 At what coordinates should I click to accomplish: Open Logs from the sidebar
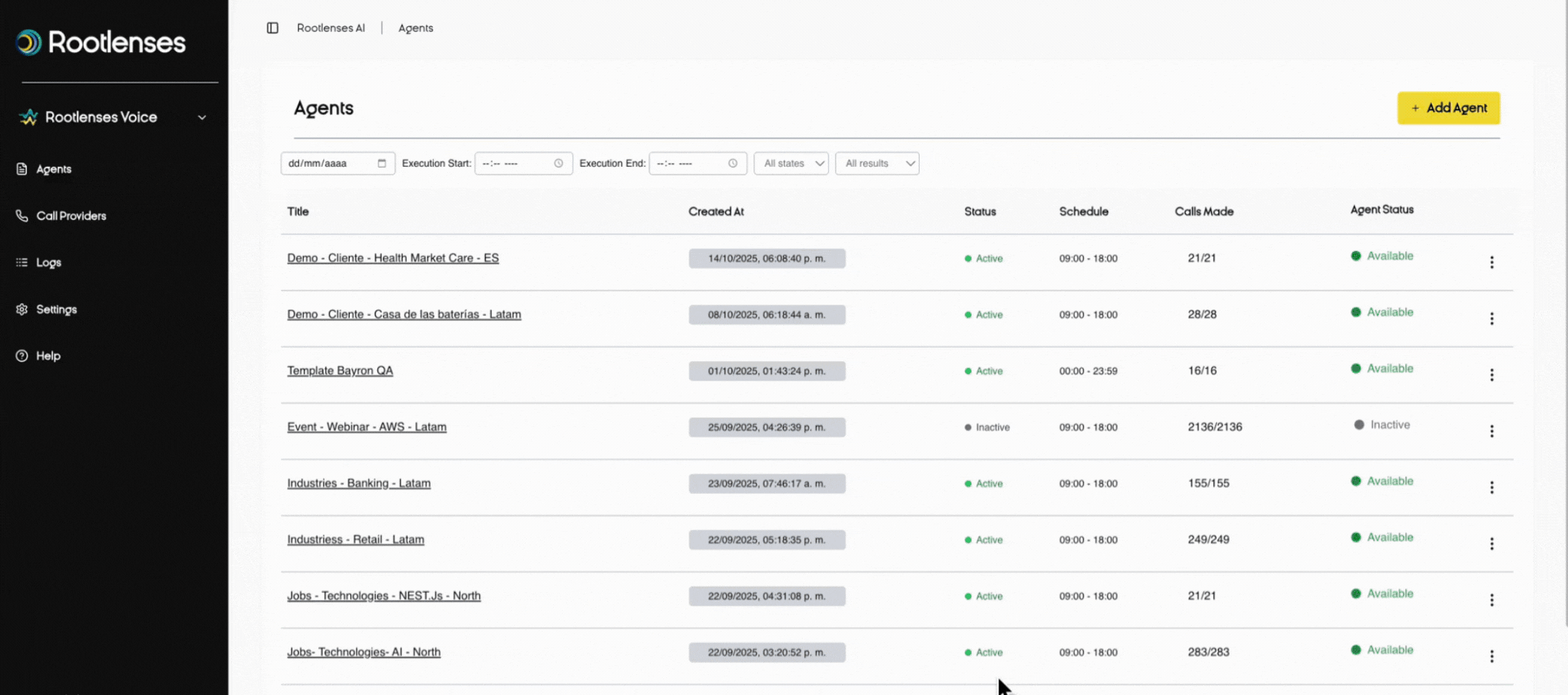pos(48,262)
